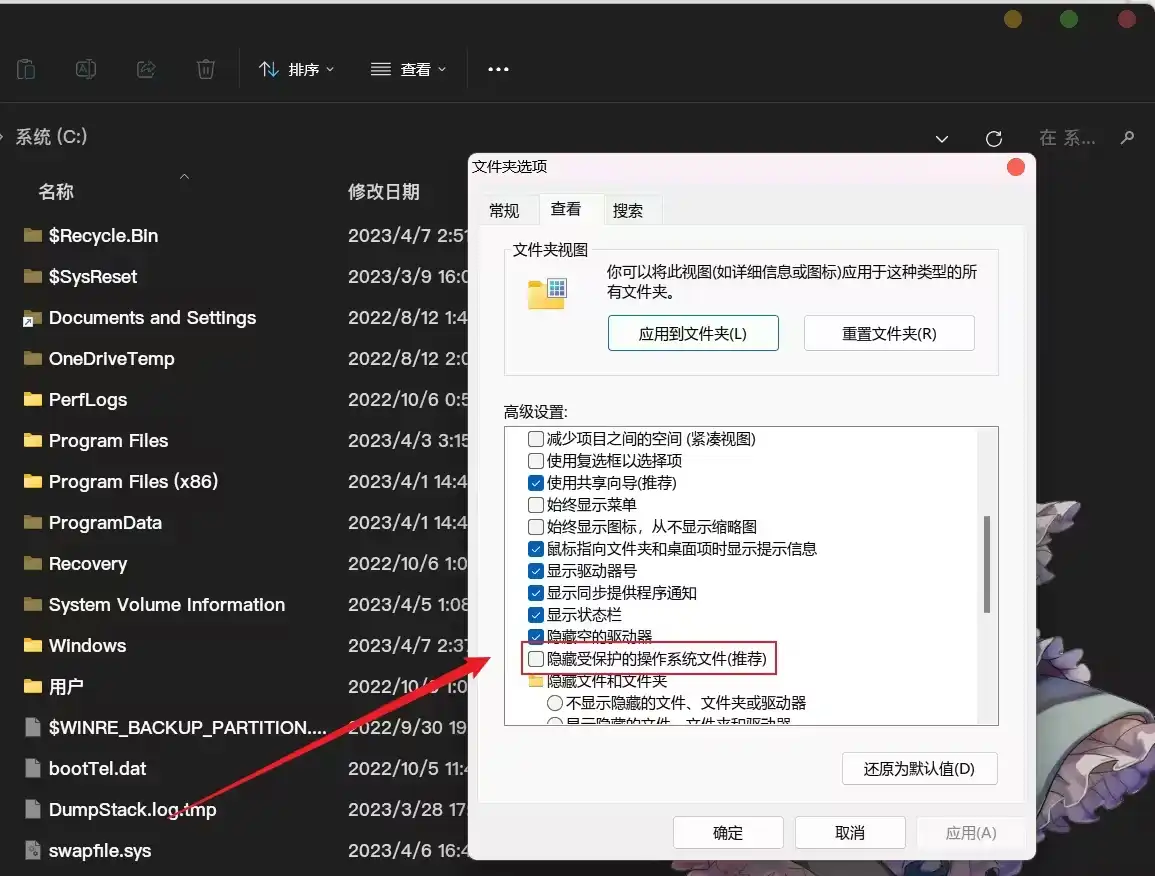1155x876 pixels.
Task: Click the 应用到文件夹(L) button
Action: (x=693, y=334)
